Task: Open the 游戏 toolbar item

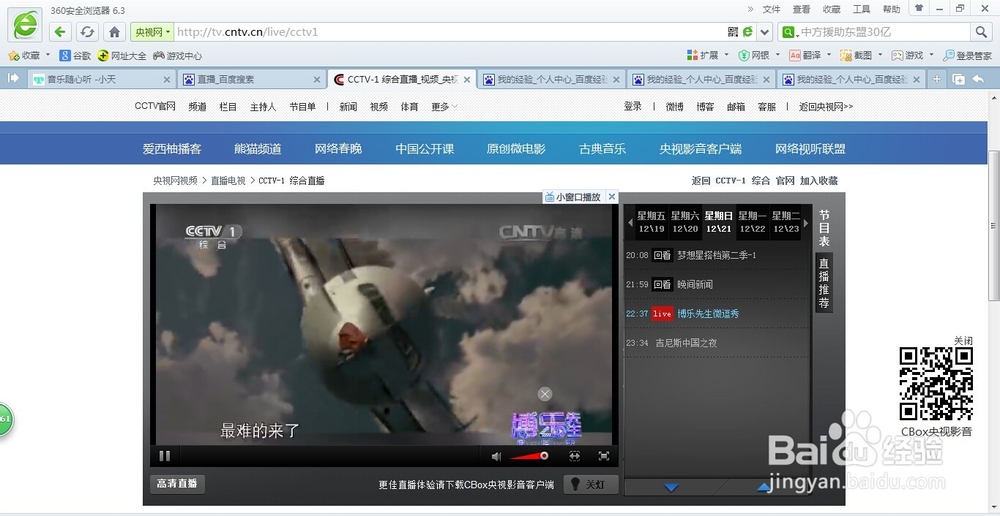Action: pos(907,55)
